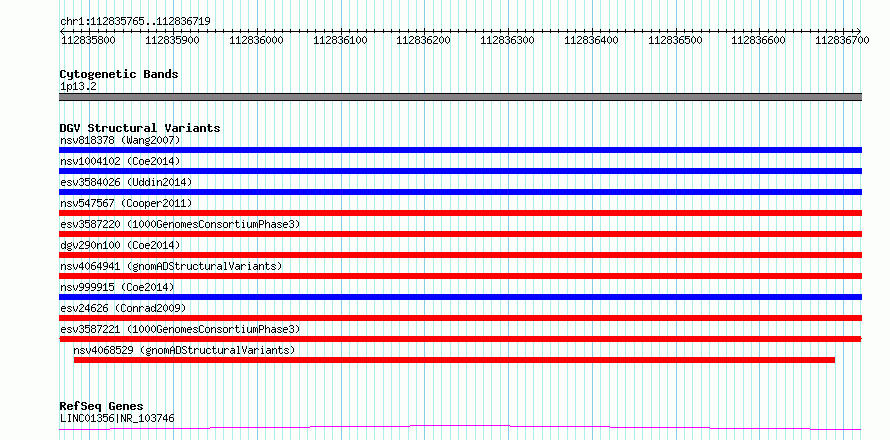
Task: Click the LINC01356|NR_103746 gene label
Action: 117,419
